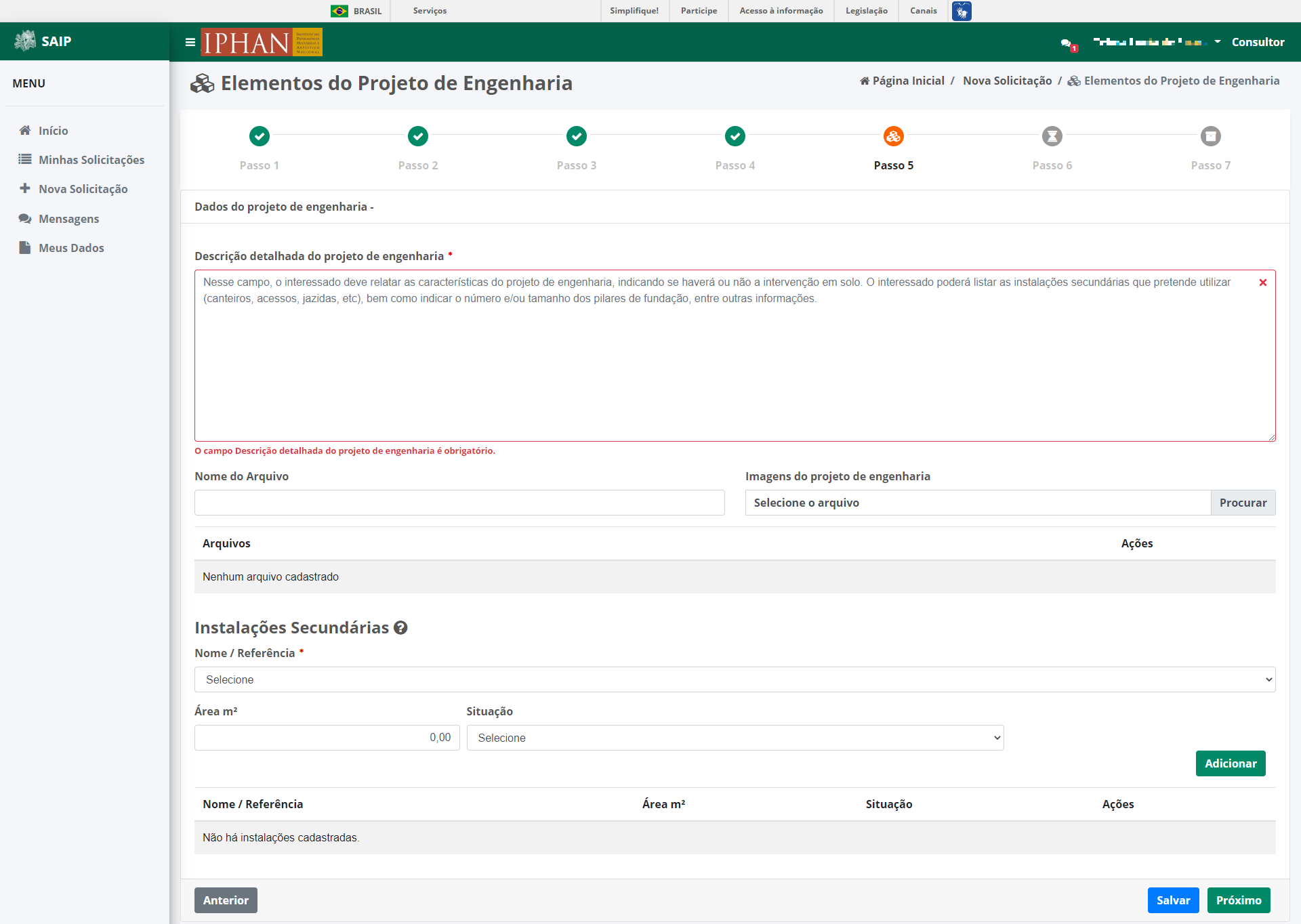Open Canais in top bar
This screenshot has width=1301, height=924.
[x=923, y=11]
